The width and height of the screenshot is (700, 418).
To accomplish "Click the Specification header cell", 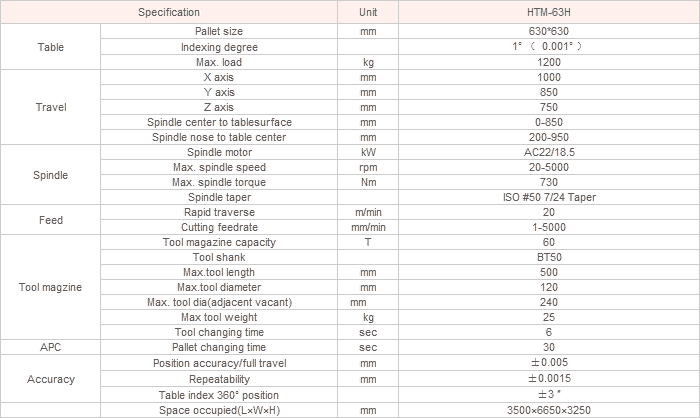I will click(169, 12).
